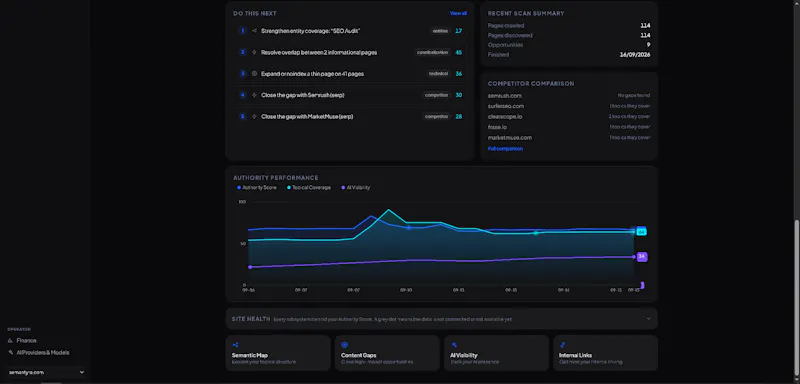Image resolution: width=800 pixels, height=384 pixels.
Task: Toggle the Topical Coverage legend series
Action: [309, 188]
